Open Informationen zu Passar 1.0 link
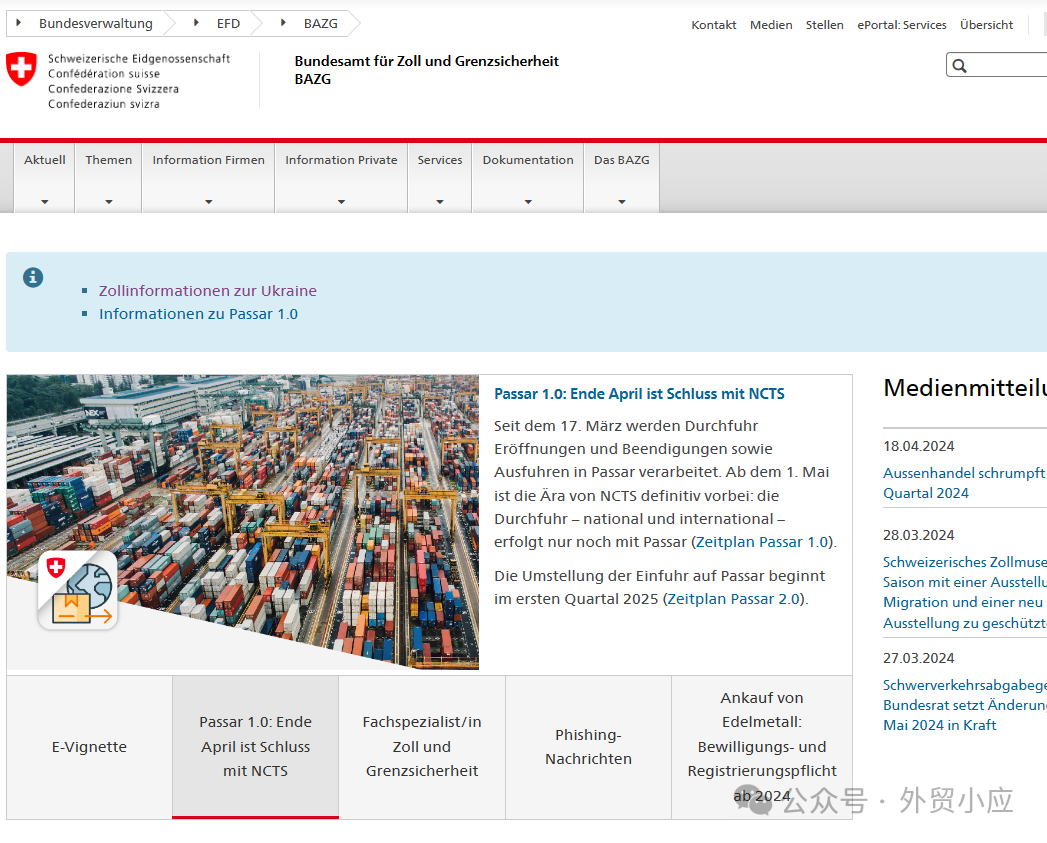The image size is (1047, 843). click(x=198, y=314)
